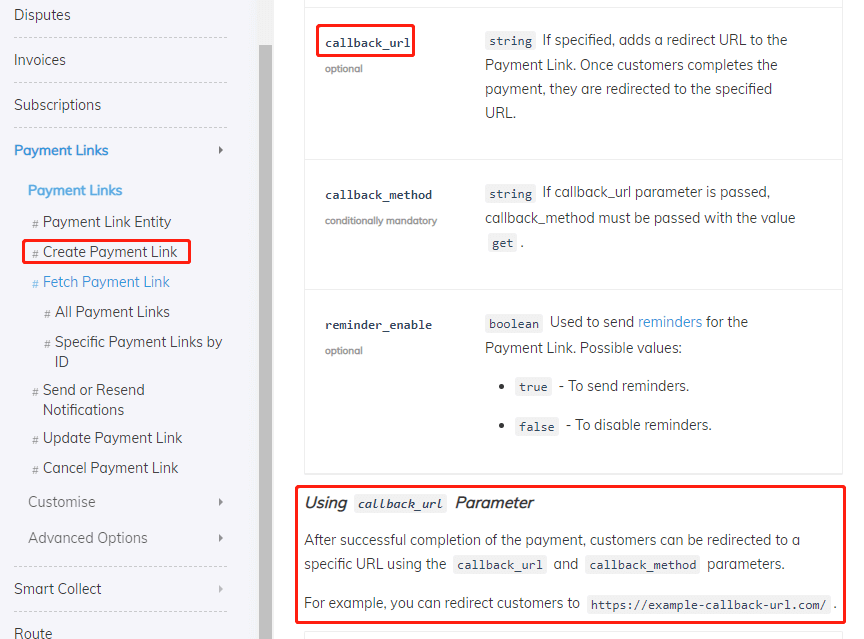Screen dimensions: 864x639
Task: Go to Subscriptions in sidebar
Action: (x=57, y=105)
